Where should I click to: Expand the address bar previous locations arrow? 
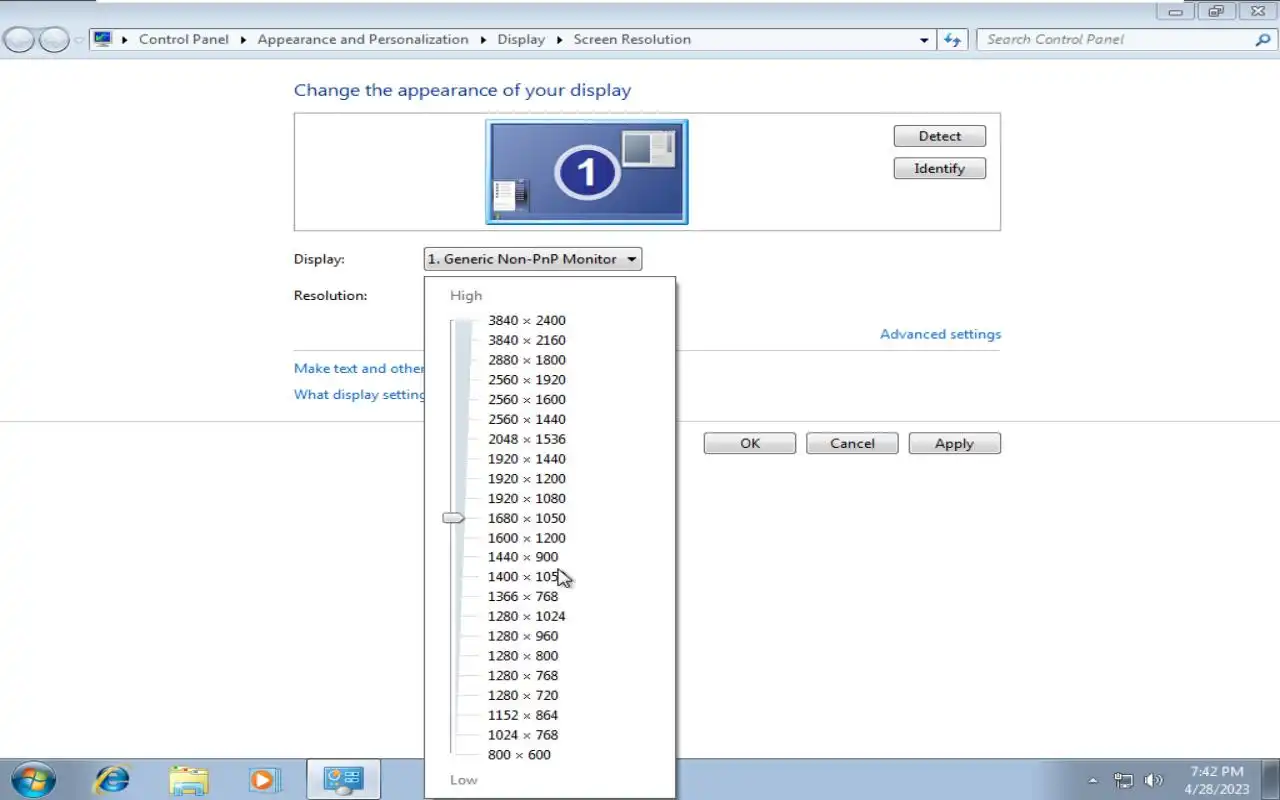point(924,40)
